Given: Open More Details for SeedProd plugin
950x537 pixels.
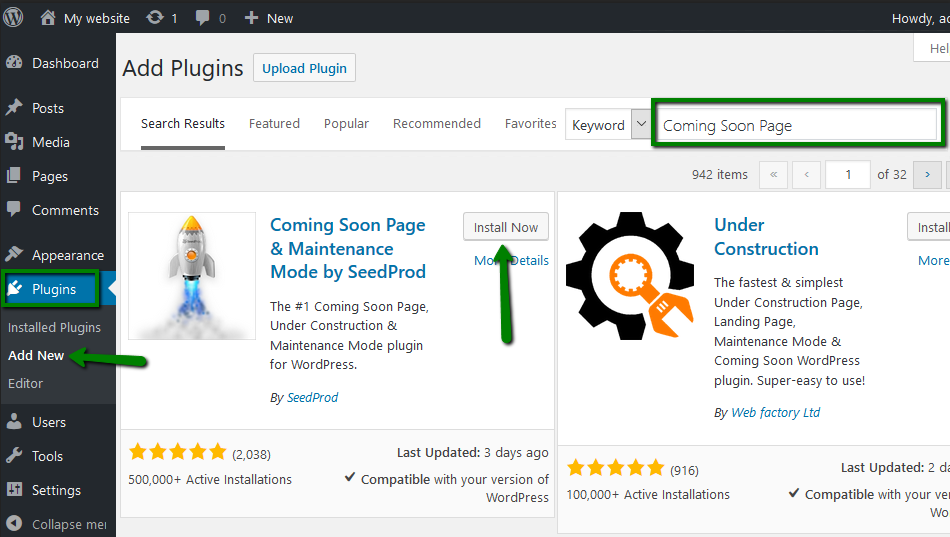Looking at the screenshot, I should [511, 261].
